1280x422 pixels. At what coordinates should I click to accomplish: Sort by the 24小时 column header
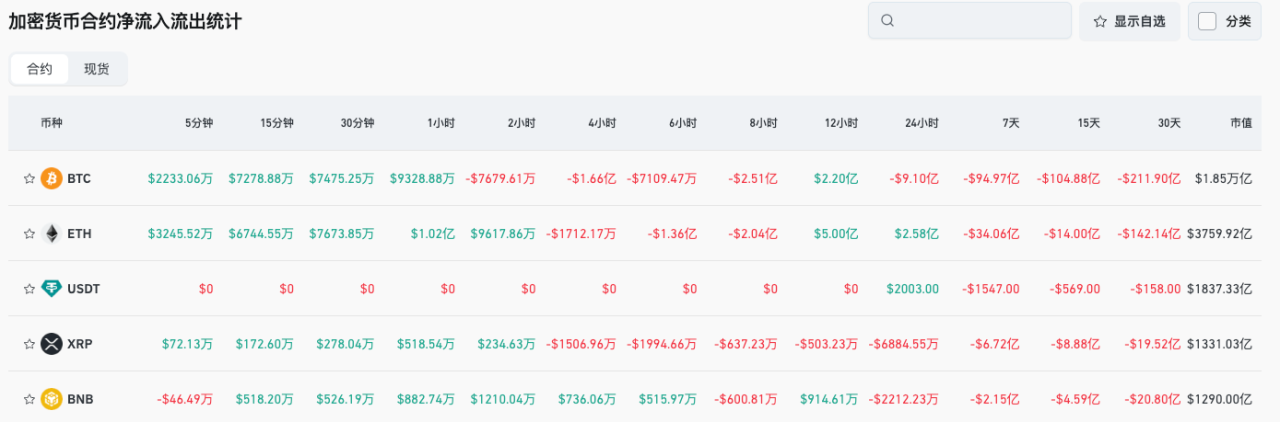pyautogui.click(x=923, y=123)
